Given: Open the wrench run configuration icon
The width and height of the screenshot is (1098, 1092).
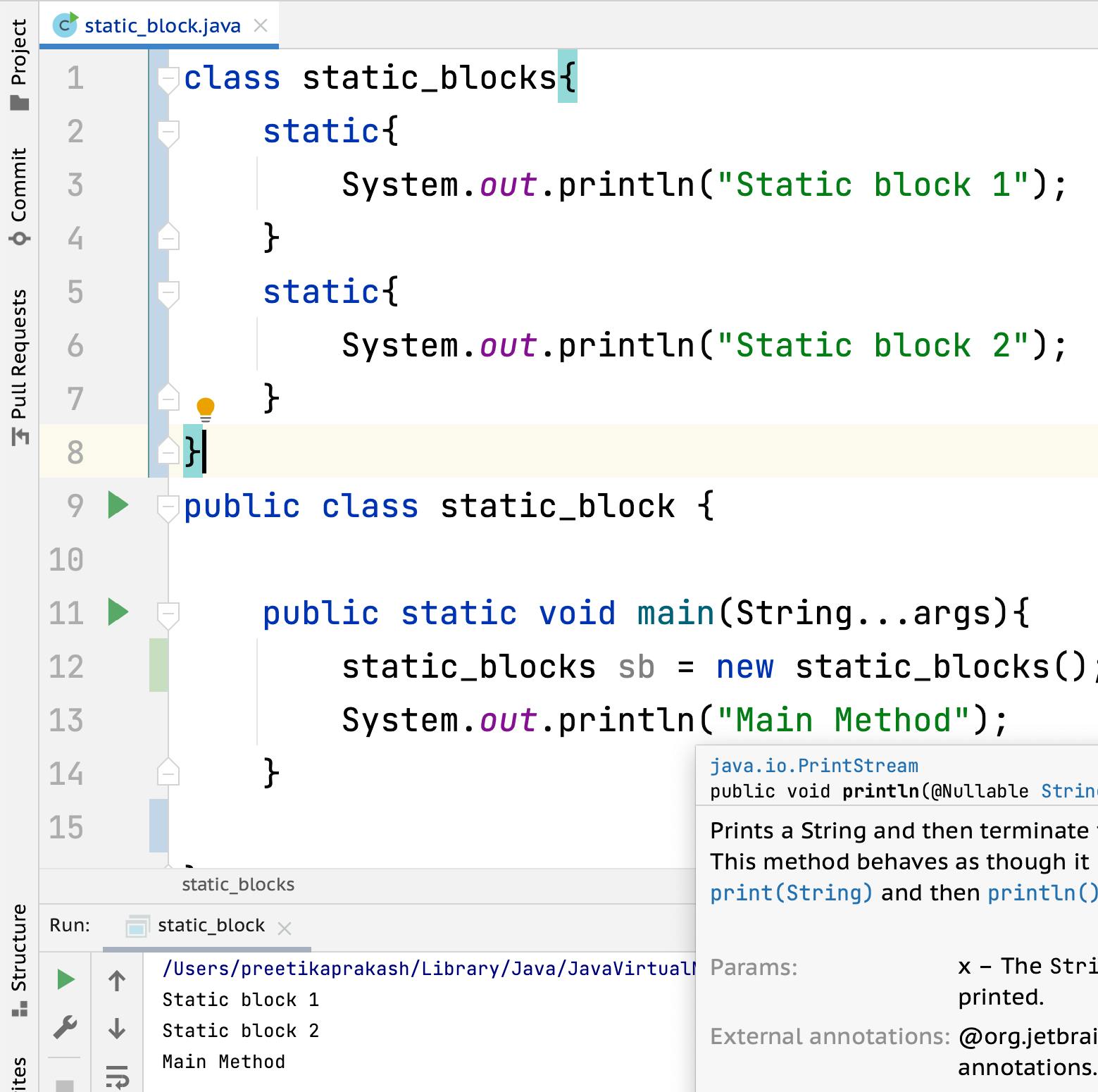Looking at the screenshot, I should click(65, 1028).
